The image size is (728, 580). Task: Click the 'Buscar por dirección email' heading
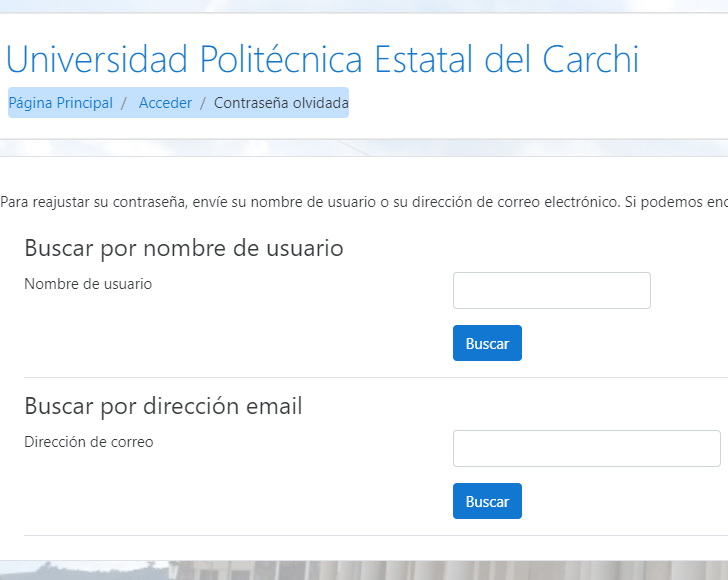coord(163,406)
